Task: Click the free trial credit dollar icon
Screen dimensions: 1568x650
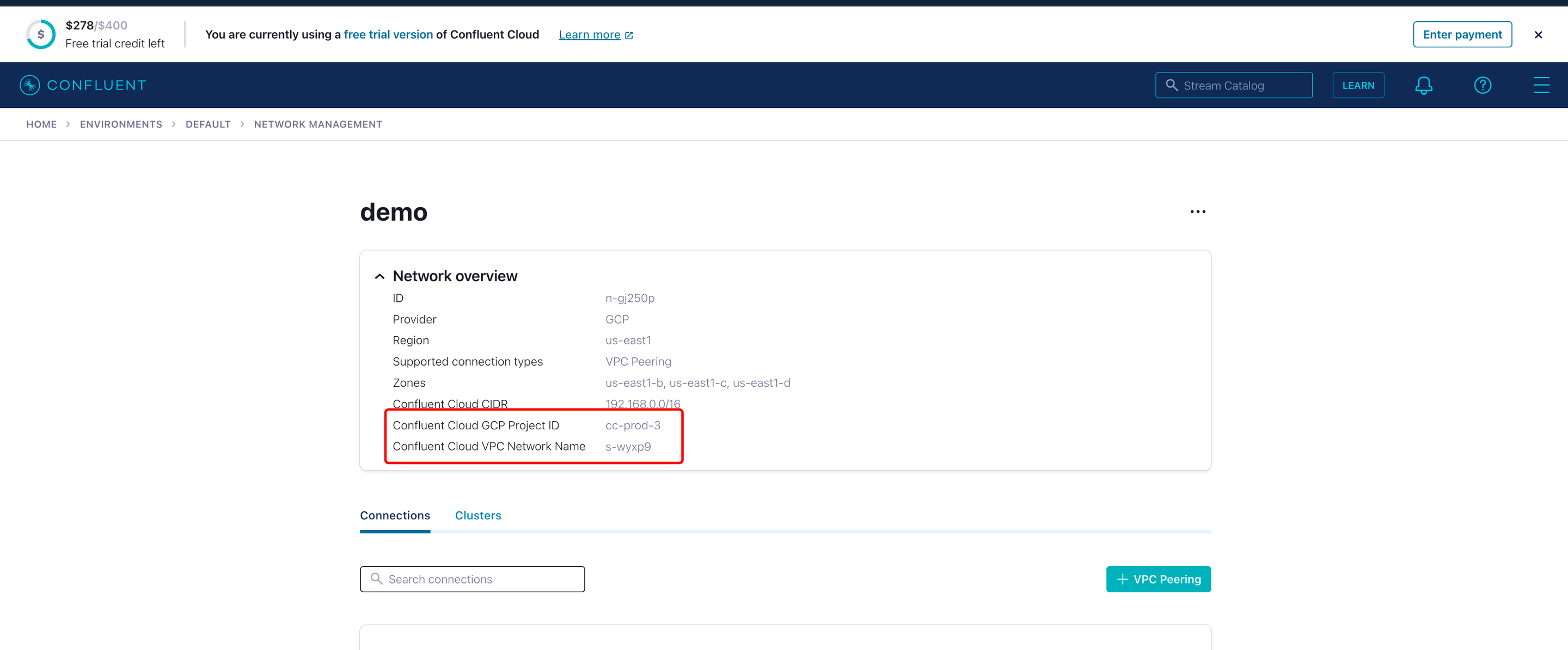Action: (x=41, y=34)
